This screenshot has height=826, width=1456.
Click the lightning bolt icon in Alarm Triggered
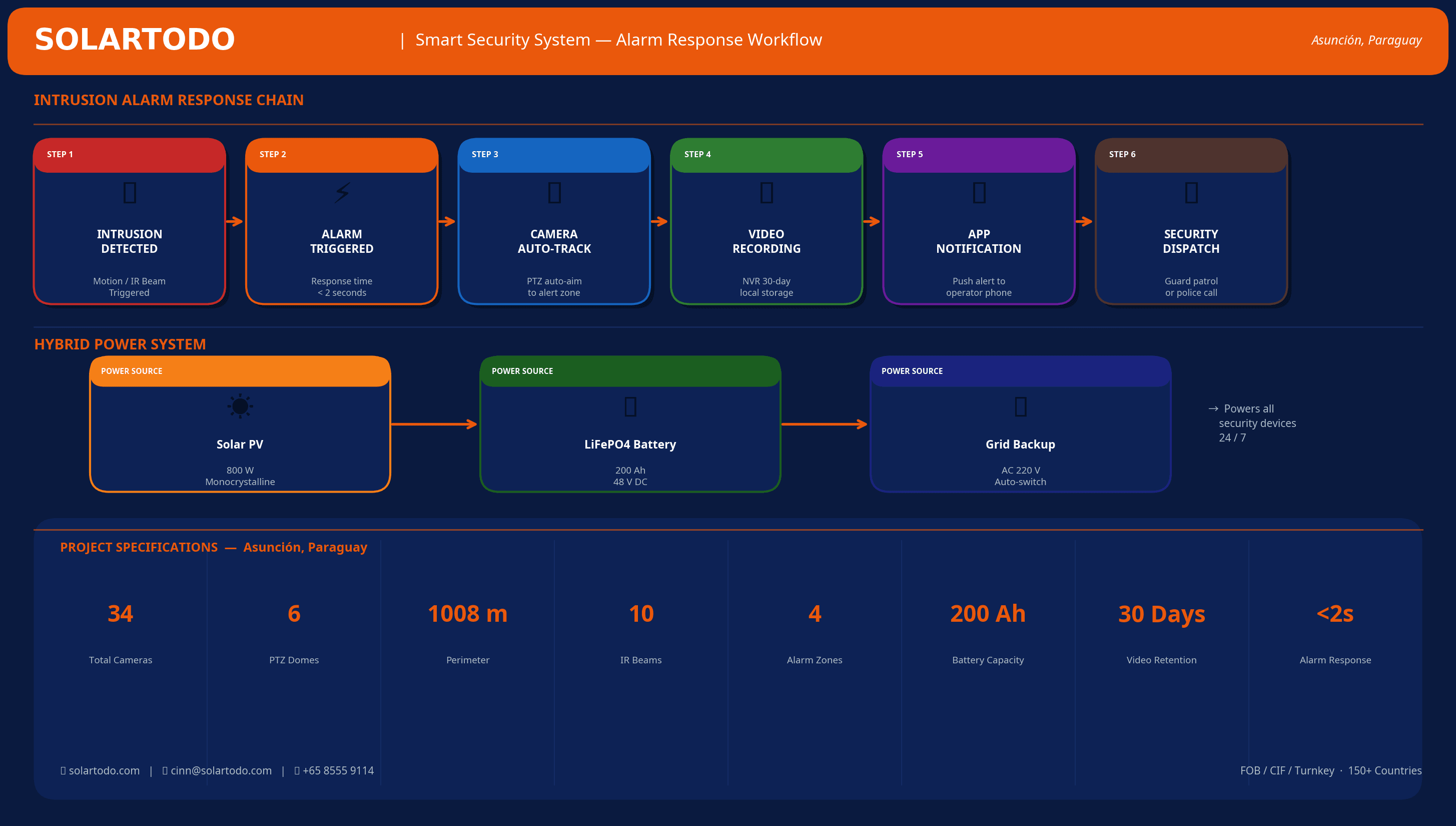(x=342, y=192)
